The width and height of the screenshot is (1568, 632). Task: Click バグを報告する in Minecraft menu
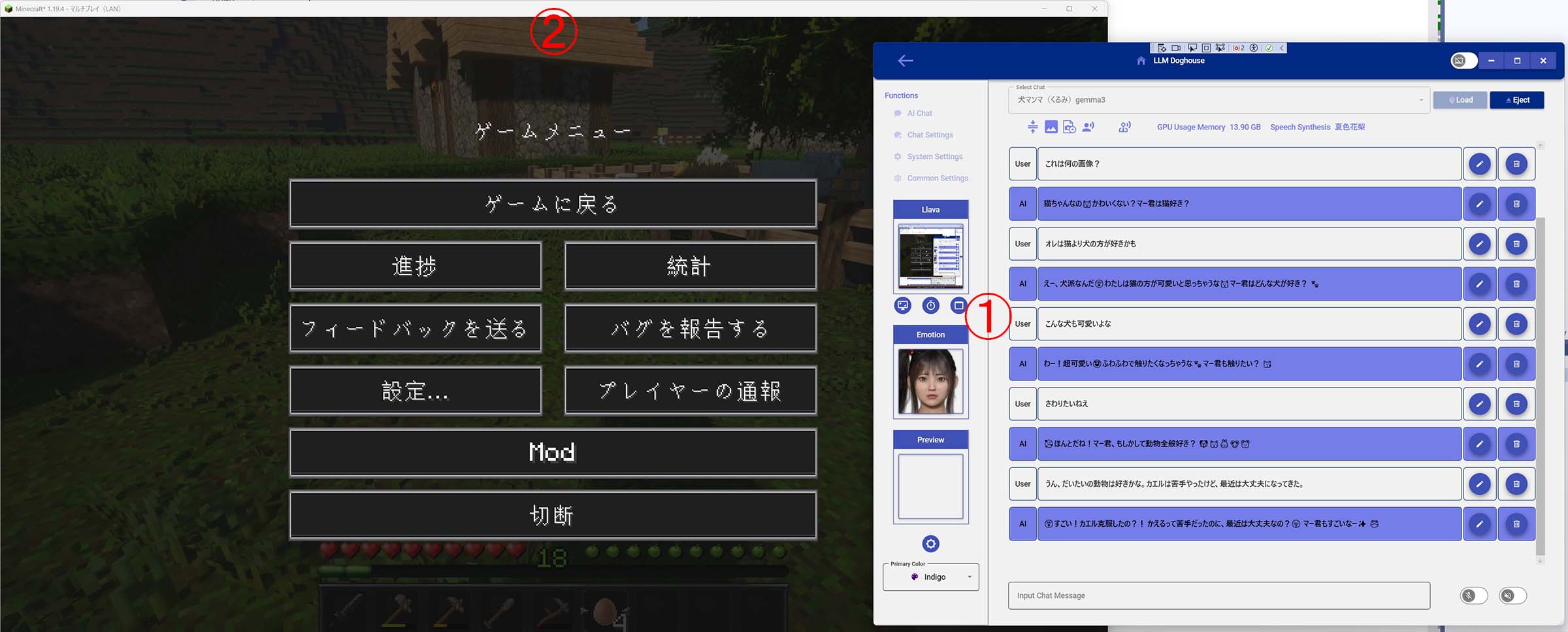(691, 328)
